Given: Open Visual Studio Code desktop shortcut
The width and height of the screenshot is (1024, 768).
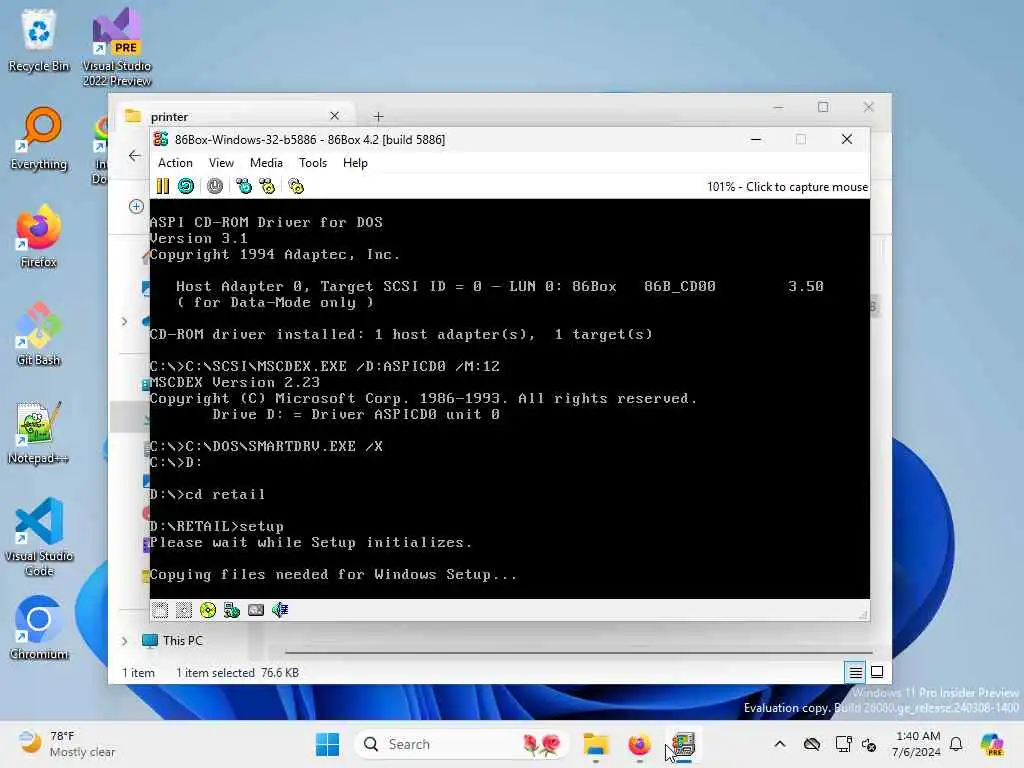Looking at the screenshot, I should click(x=39, y=537).
